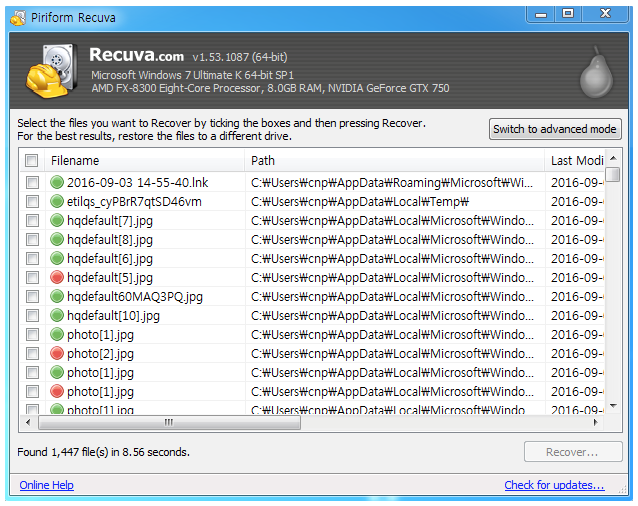Click green status dot of hqdefault[10].jpg

click(57, 315)
